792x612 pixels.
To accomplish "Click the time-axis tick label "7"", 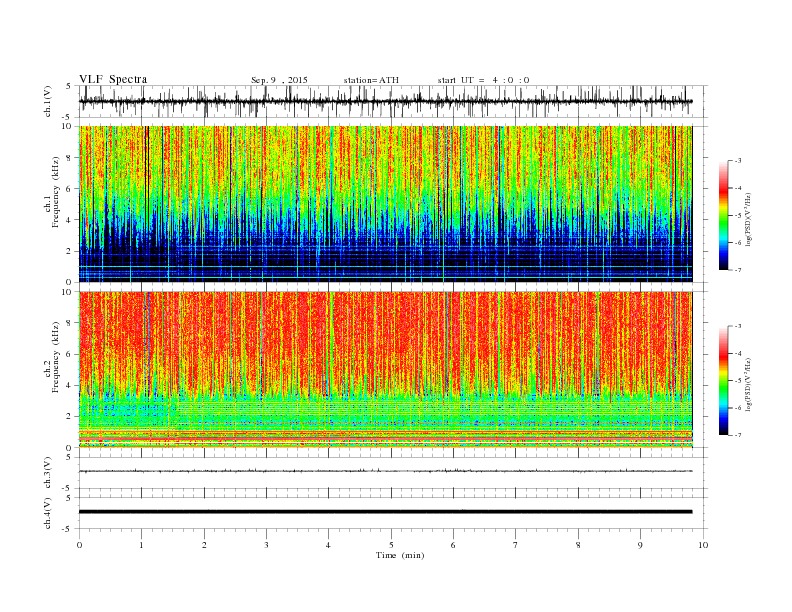I will 516,545.
